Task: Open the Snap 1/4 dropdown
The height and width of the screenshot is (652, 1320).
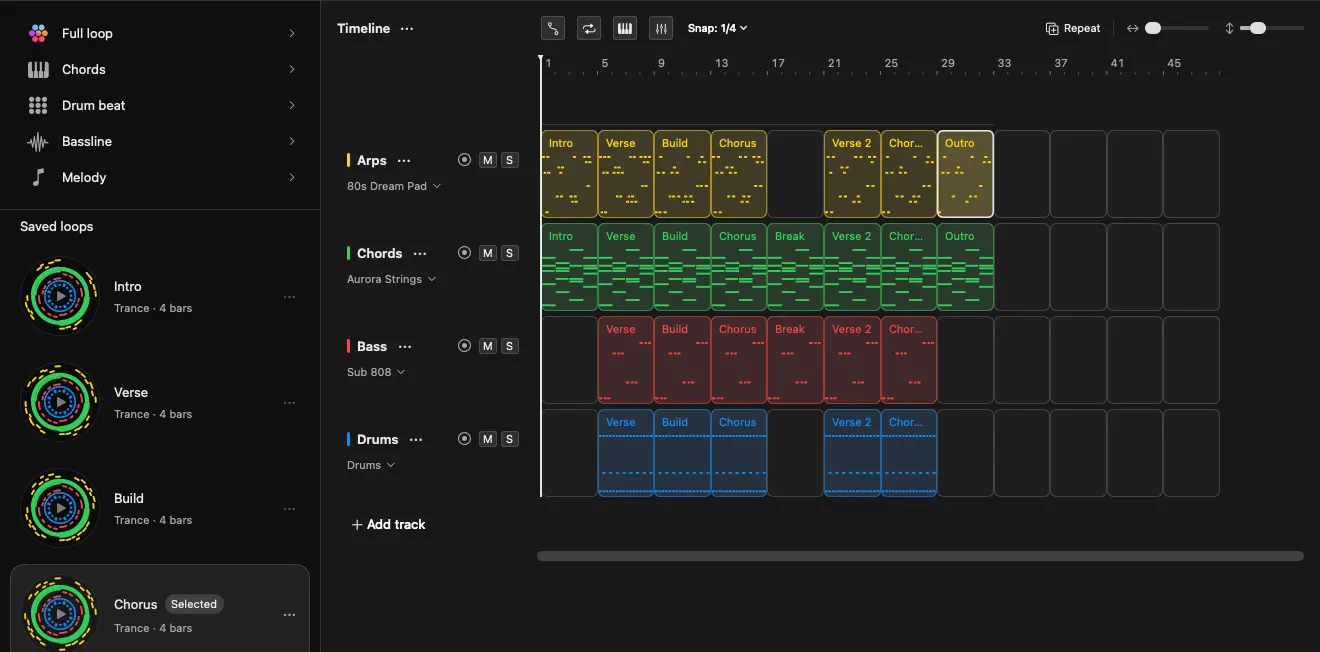Action: tap(717, 28)
